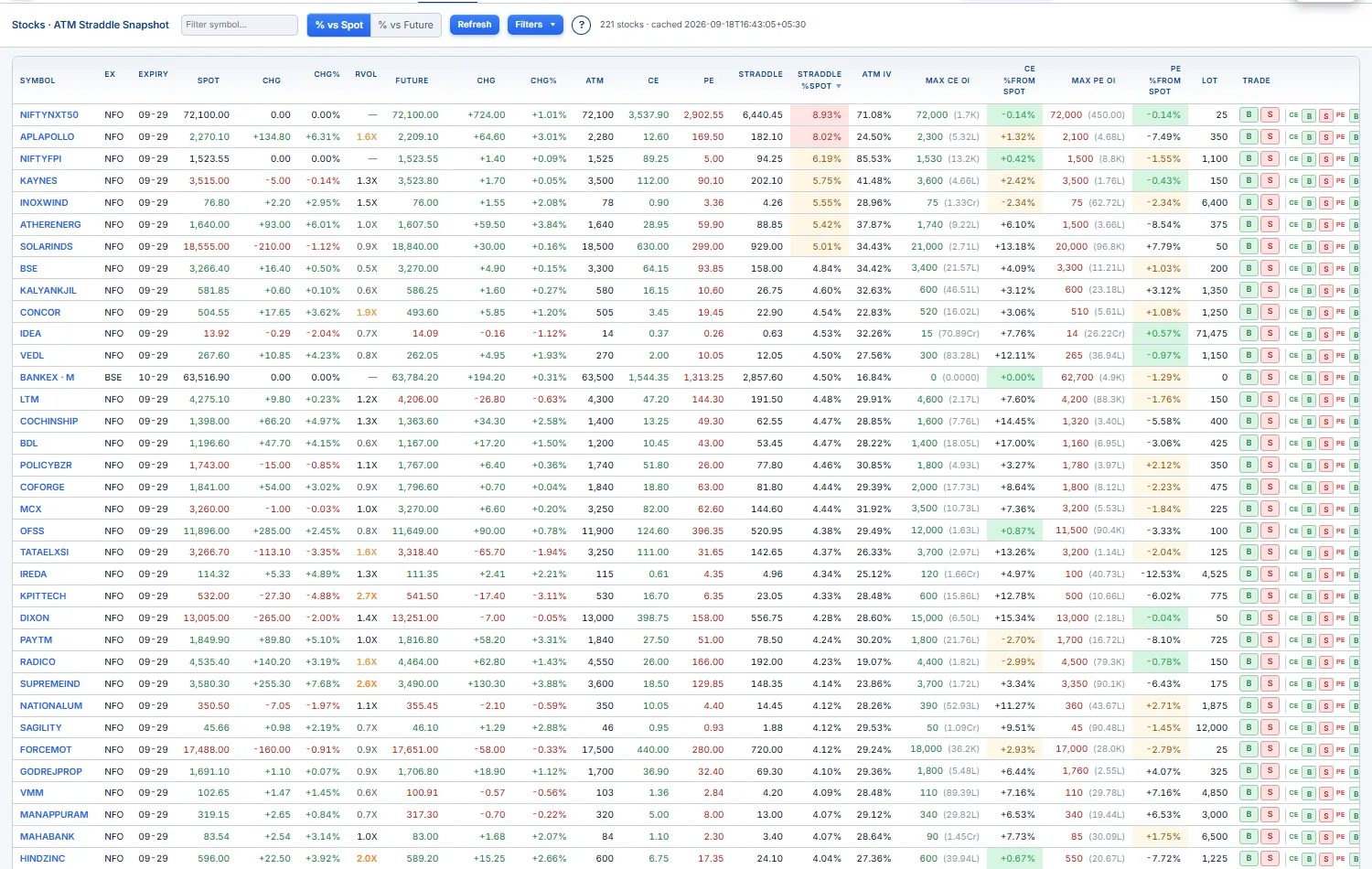The image size is (1372, 869).
Task: Click POLICYBZR +2.12% PE from spot cell
Action: pyautogui.click(x=1160, y=465)
